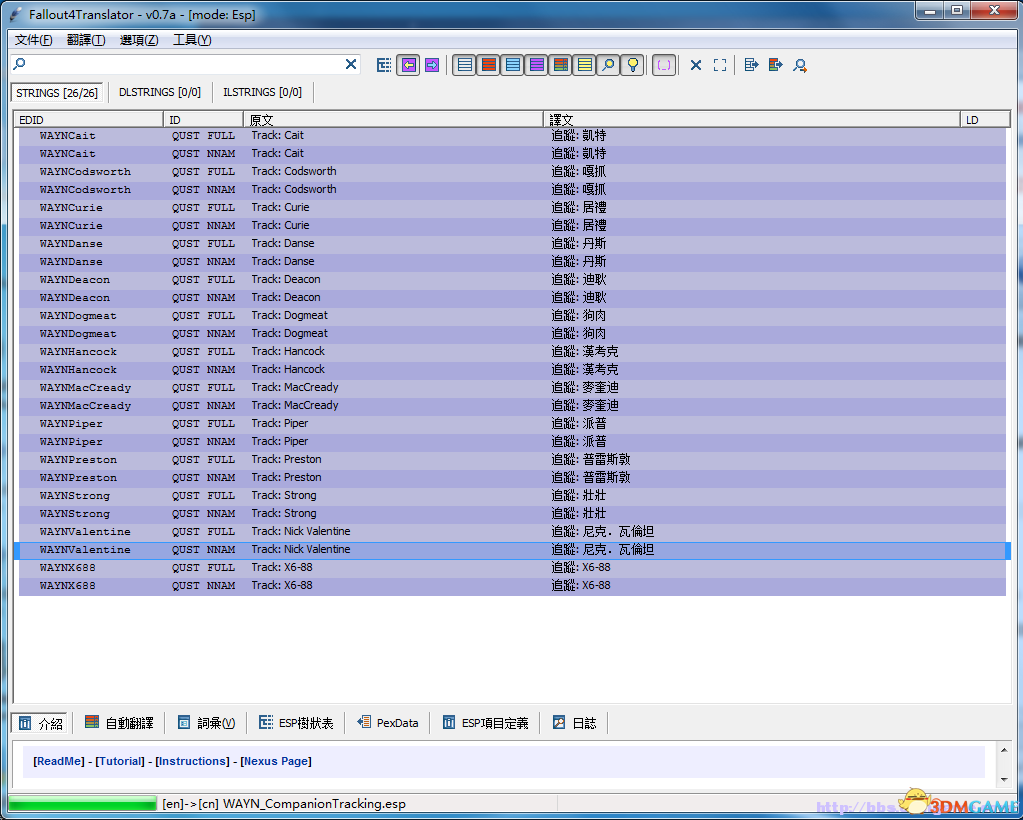Image resolution: width=1023 pixels, height=820 pixels.
Task: Open the ESP樹狀表 bottom tab
Action: 296,723
